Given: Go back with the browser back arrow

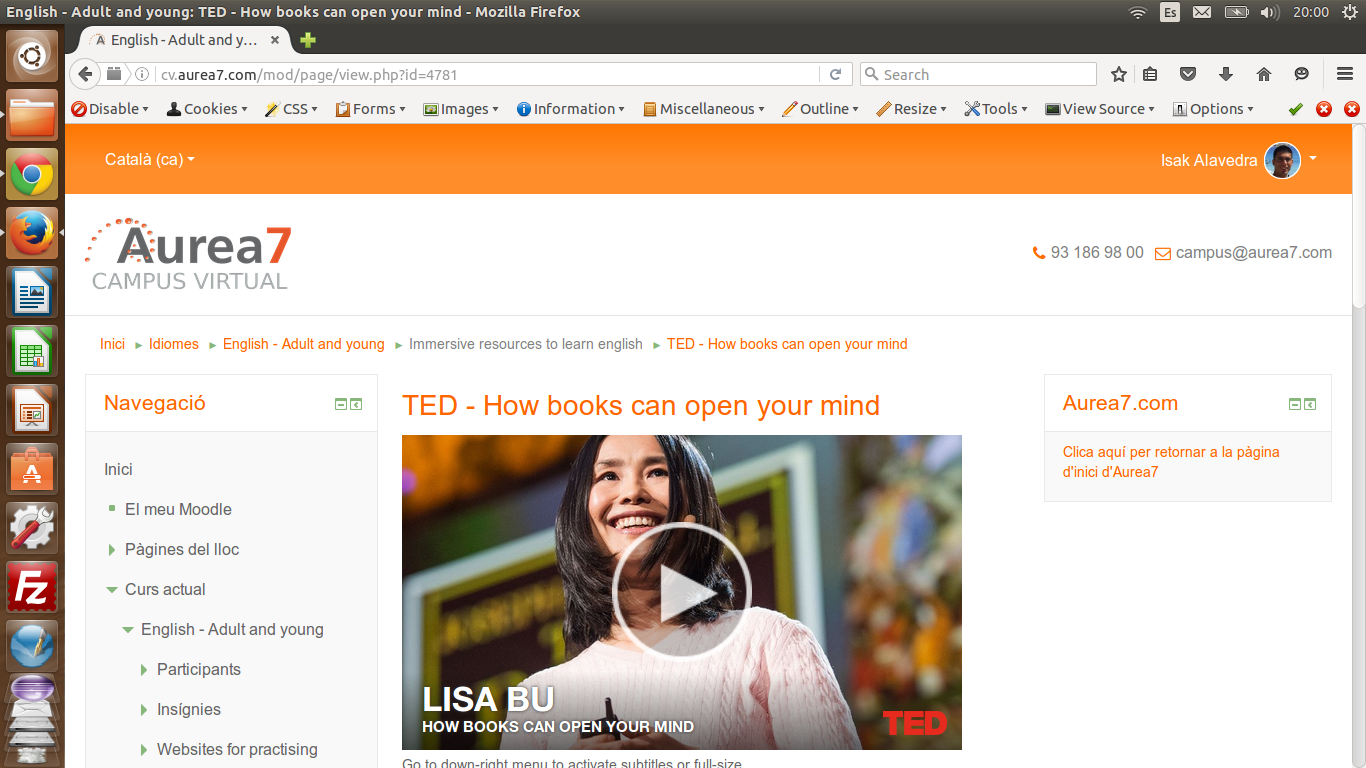Looking at the screenshot, I should pyautogui.click(x=85, y=74).
